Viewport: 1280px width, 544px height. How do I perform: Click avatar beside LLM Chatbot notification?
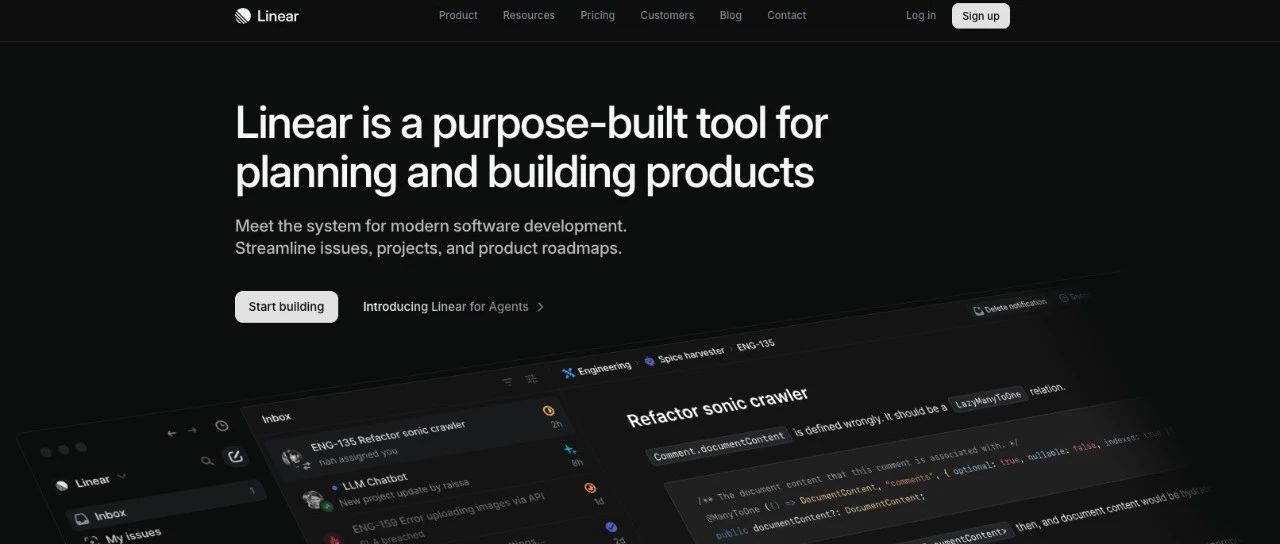tap(313, 500)
